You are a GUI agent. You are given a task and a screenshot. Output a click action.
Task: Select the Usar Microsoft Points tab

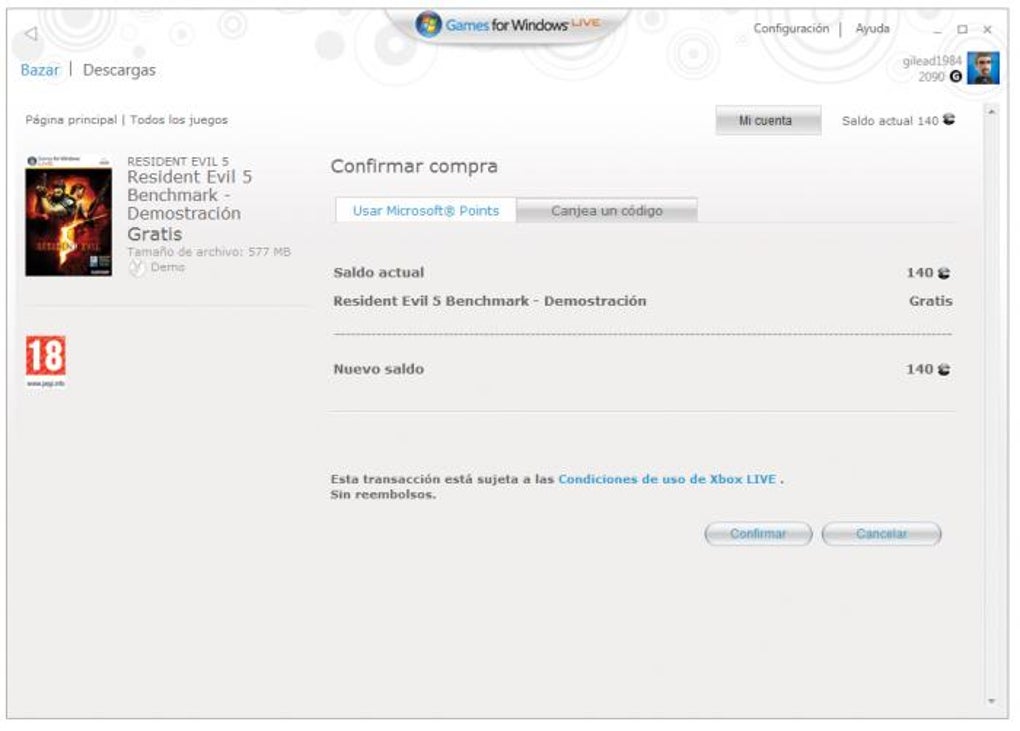point(426,211)
